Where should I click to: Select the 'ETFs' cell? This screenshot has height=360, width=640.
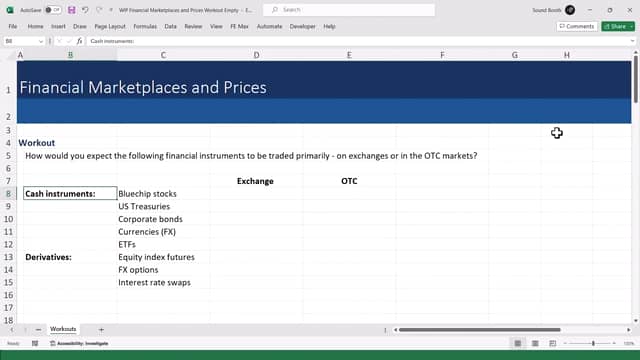pyautogui.click(x=163, y=244)
